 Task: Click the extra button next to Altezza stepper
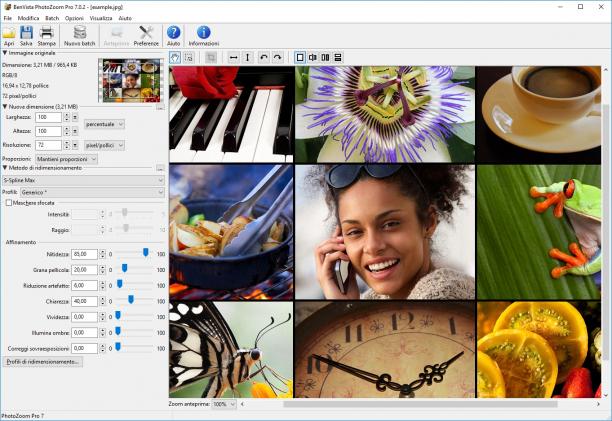(x=75, y=131)
